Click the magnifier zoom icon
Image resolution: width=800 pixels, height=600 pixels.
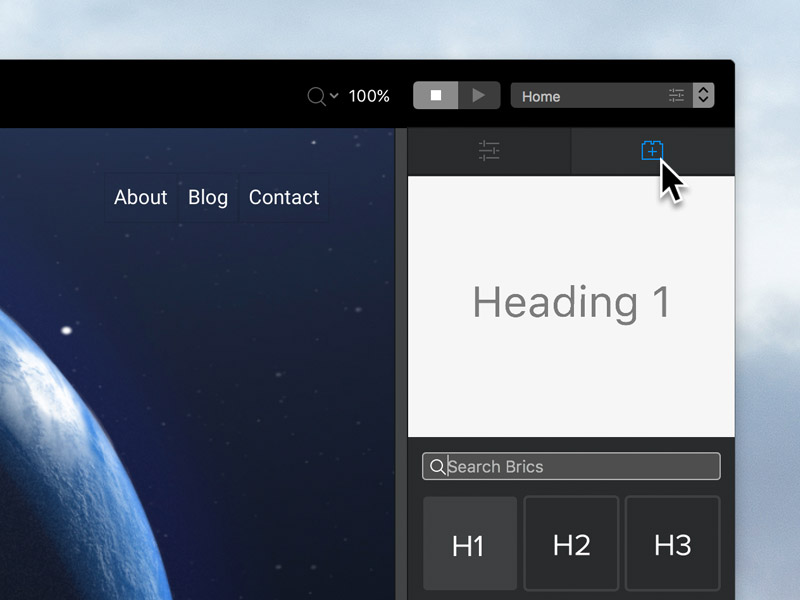click(316, 96)
